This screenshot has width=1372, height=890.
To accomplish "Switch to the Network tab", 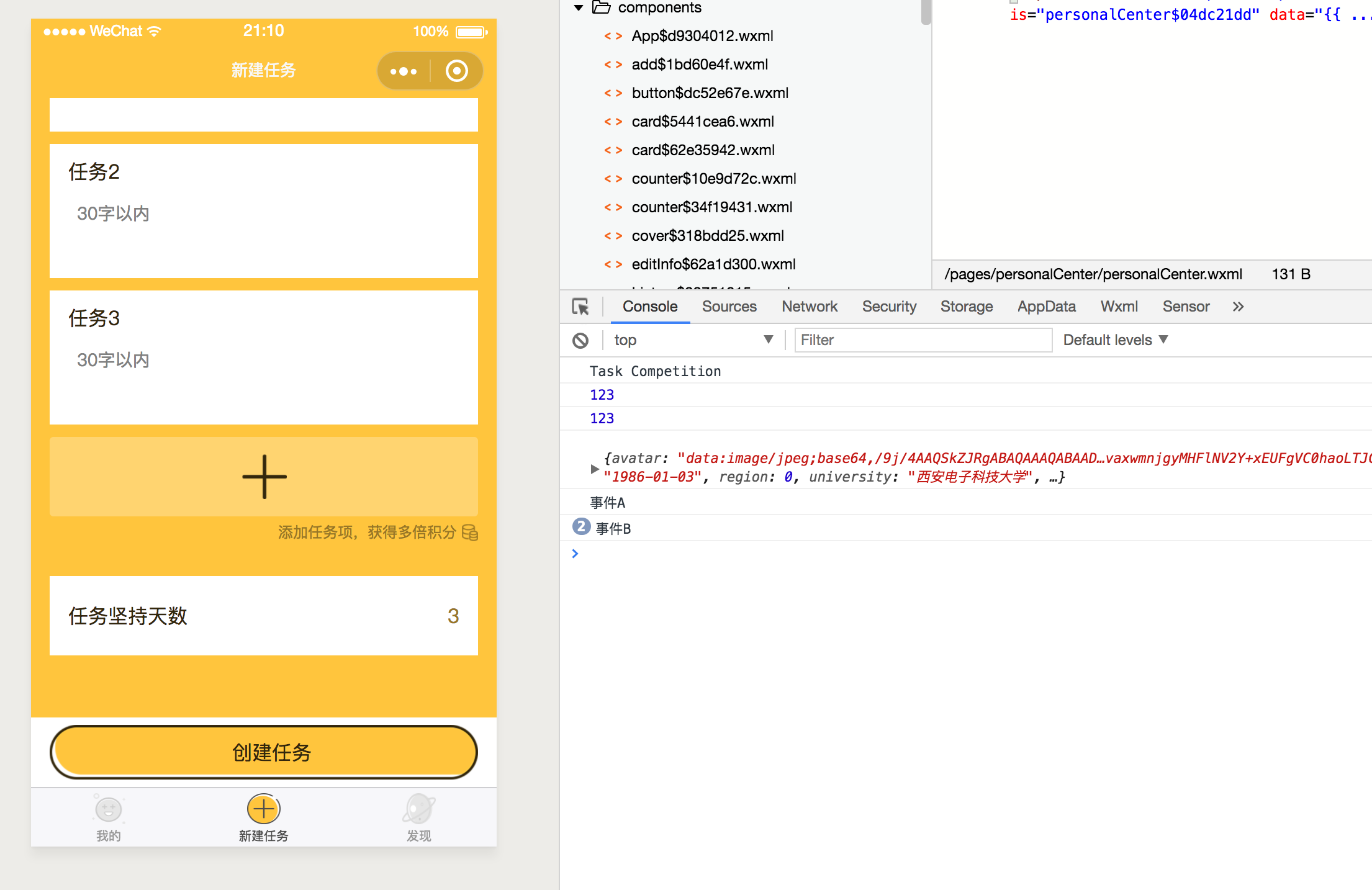I will pos(809,307).
